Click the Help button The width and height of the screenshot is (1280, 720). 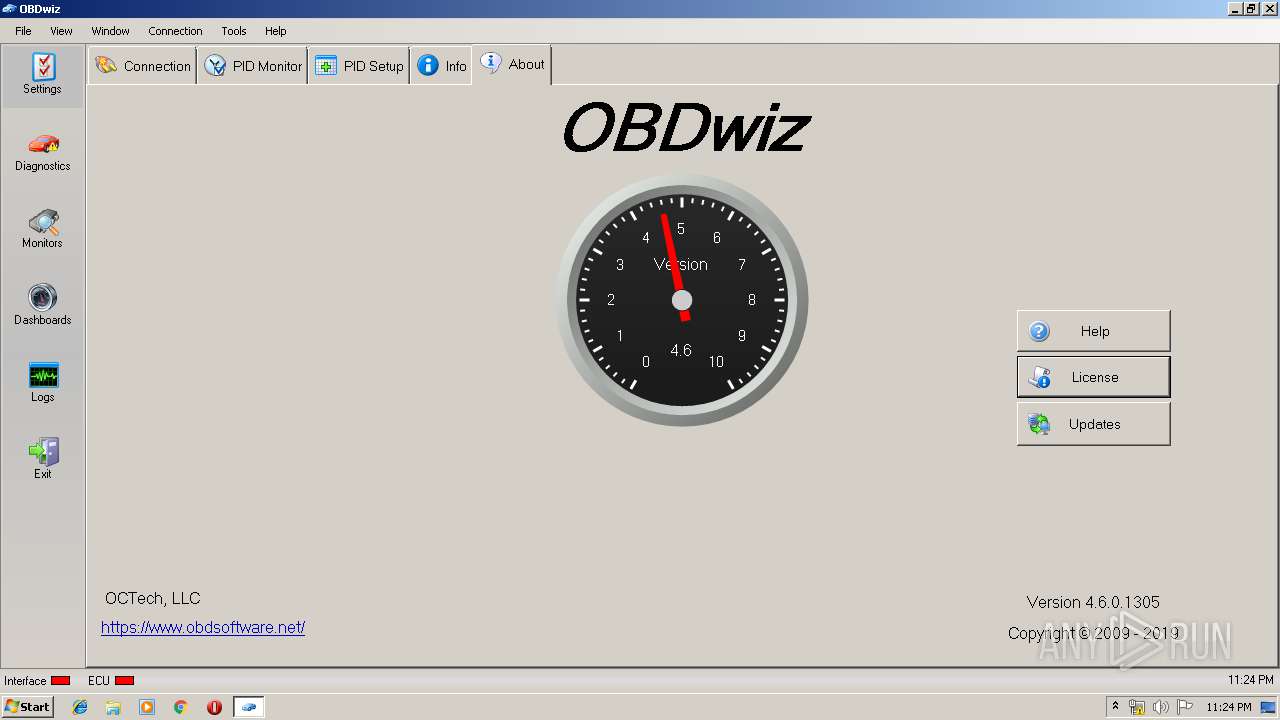pyautogui.click(x=1093, y=331)
